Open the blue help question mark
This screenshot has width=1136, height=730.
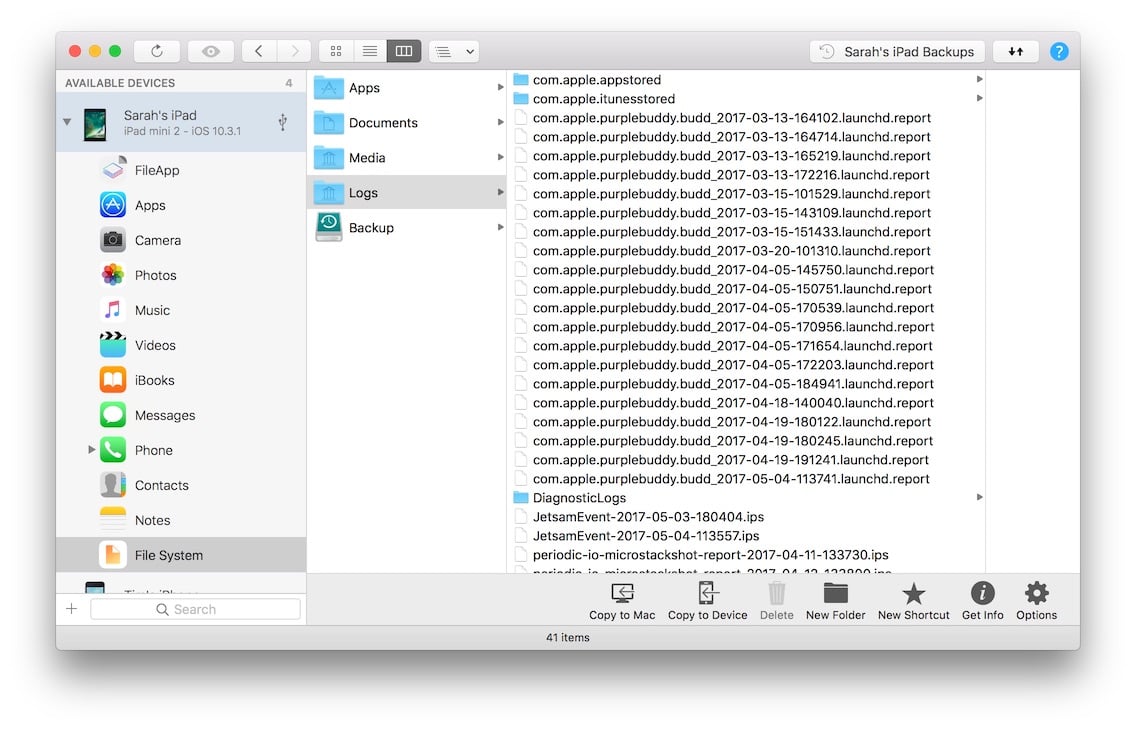pos(1058,51)
